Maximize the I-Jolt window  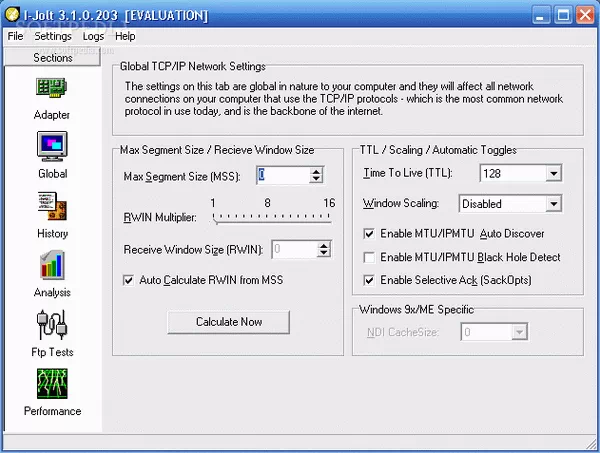[x=563, y=15]
